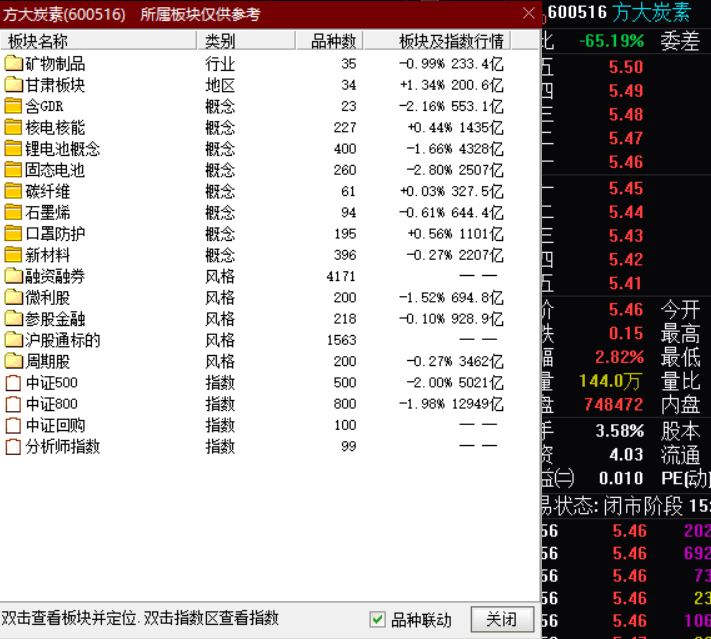
Task: Click the folder icon beside 含GDR
Action: [x=14, y=106]
